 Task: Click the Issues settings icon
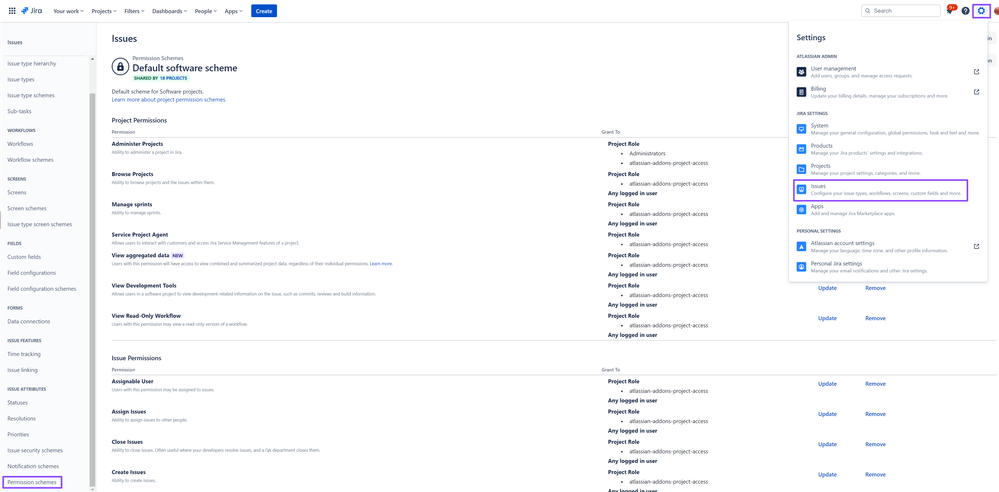pyautogui.click(x=801, y=189)
